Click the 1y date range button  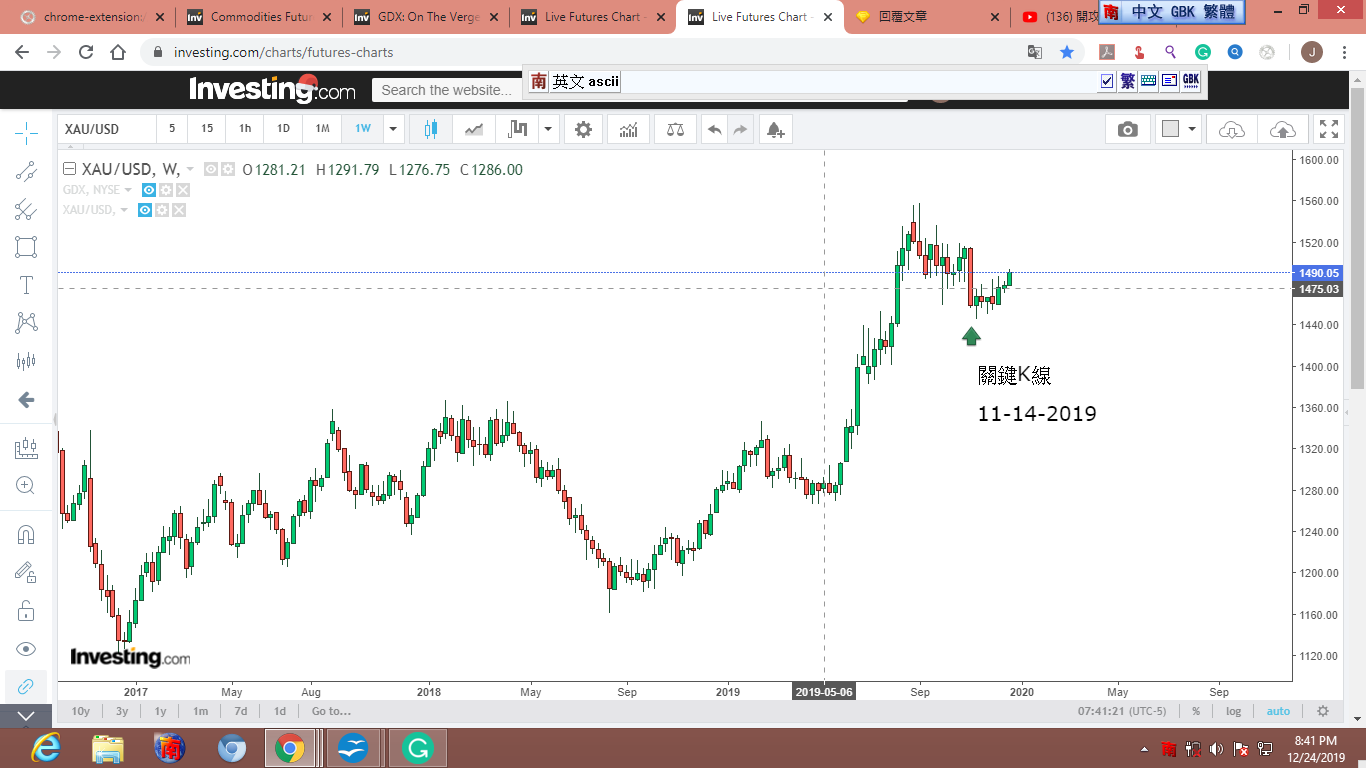pos(160,711)
